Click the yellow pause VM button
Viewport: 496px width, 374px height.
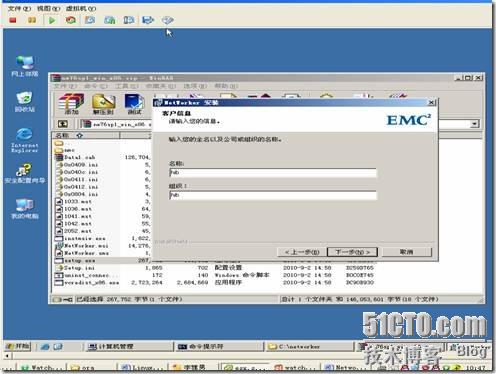coord(32,21)
